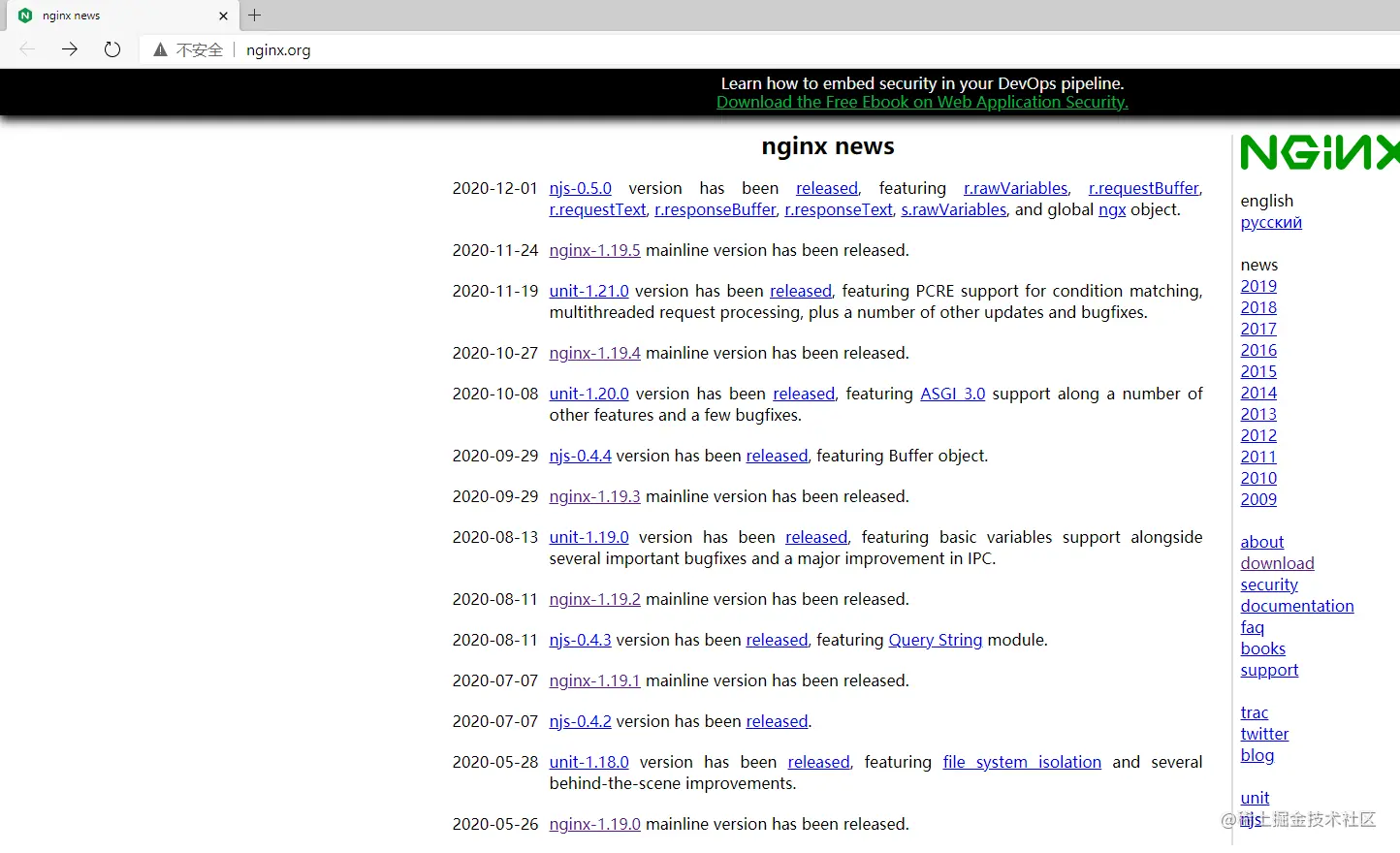The height and width of the screenshot is (853, 1400).
Task: Click the 2020-12-01 news date
Action: 494,189
